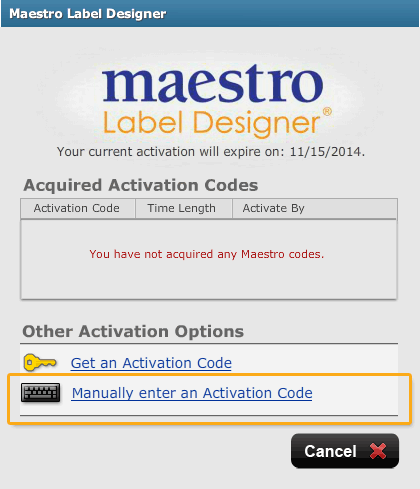Click the Other Activation Options heading
The width and height of the screenshot is (420, 489).
coord(133,332)
